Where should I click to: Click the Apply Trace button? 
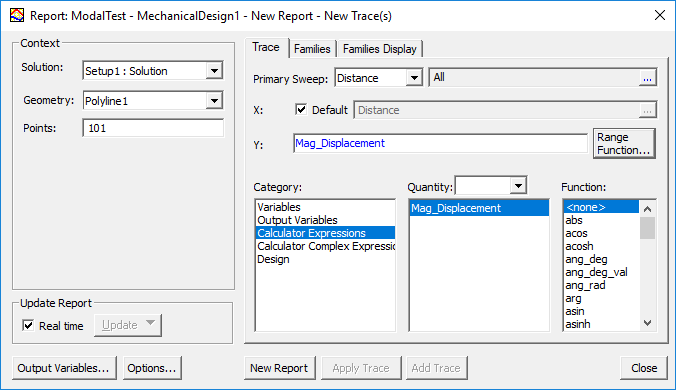pos(361,368)
